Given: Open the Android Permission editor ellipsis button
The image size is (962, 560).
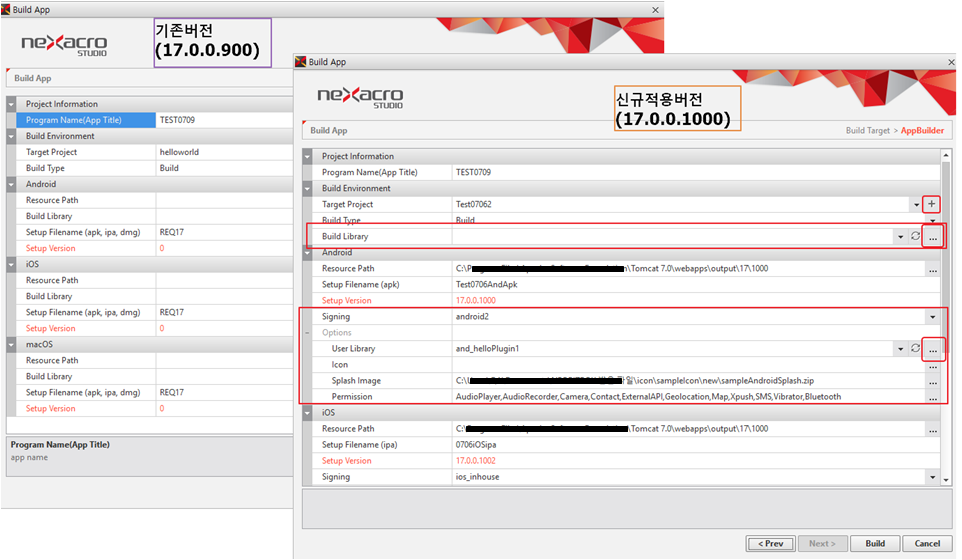Looking at the screenshot, I should (932, 397).
